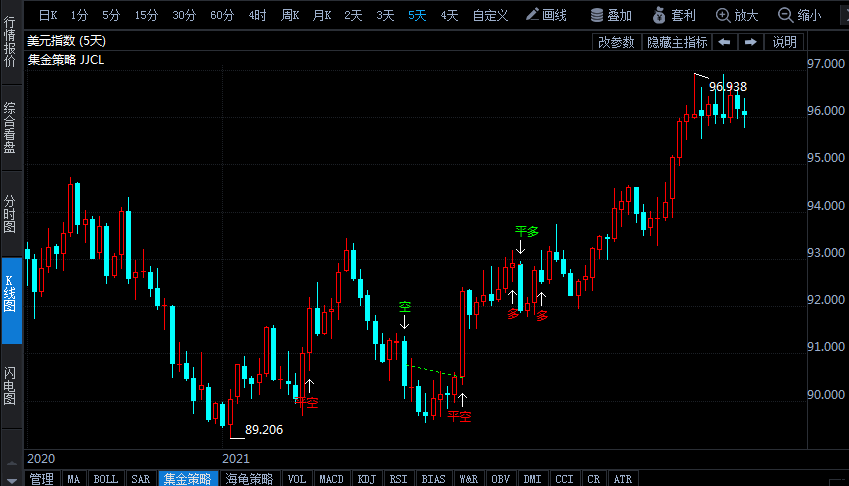849x486 pixels.
Task: Click the 集金策略 JJCL indicator label
Action: tap(66, 60)
